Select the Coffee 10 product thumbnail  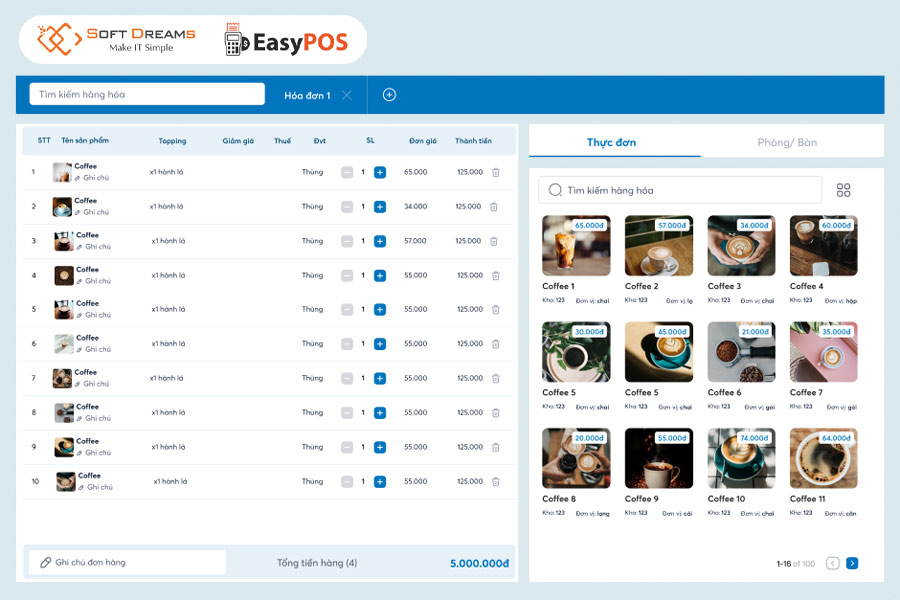tap(741, 459)
